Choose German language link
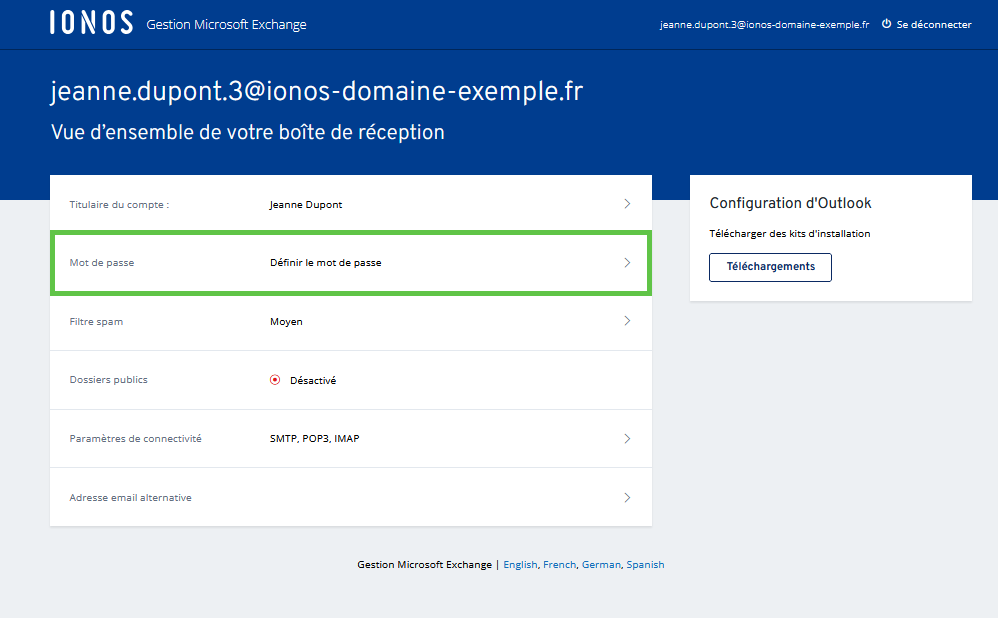 pos(601,565)
